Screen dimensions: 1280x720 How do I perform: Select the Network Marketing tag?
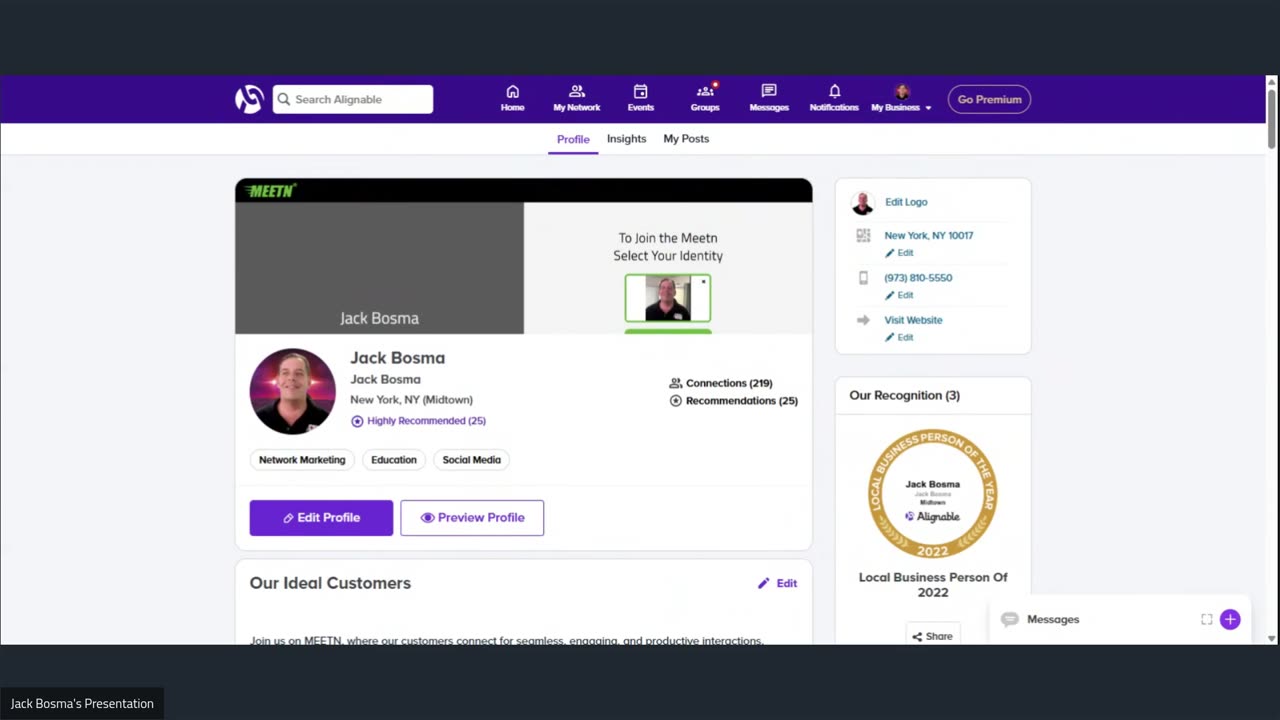(302, 460)
